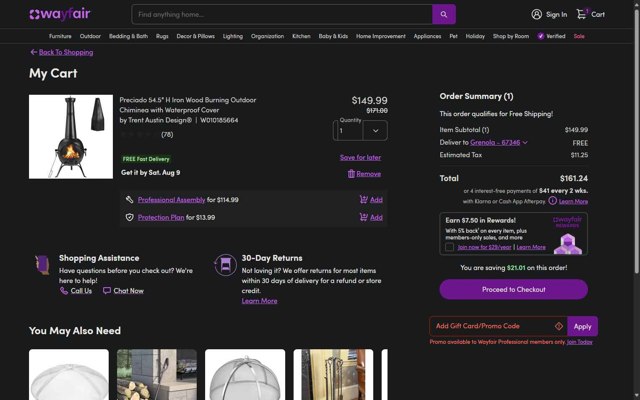
Task: Click the Find anything home search field
Action: 282,14
